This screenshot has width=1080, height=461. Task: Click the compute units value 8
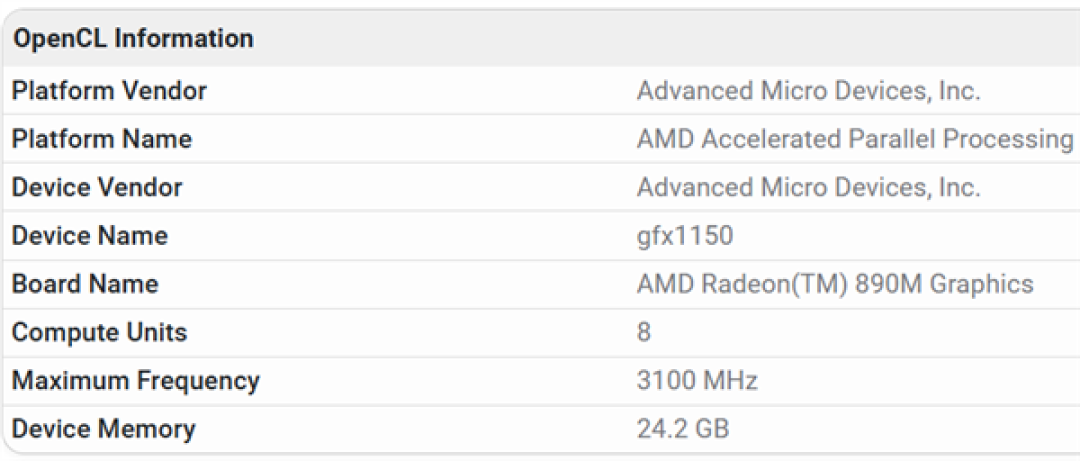[644, 332]
